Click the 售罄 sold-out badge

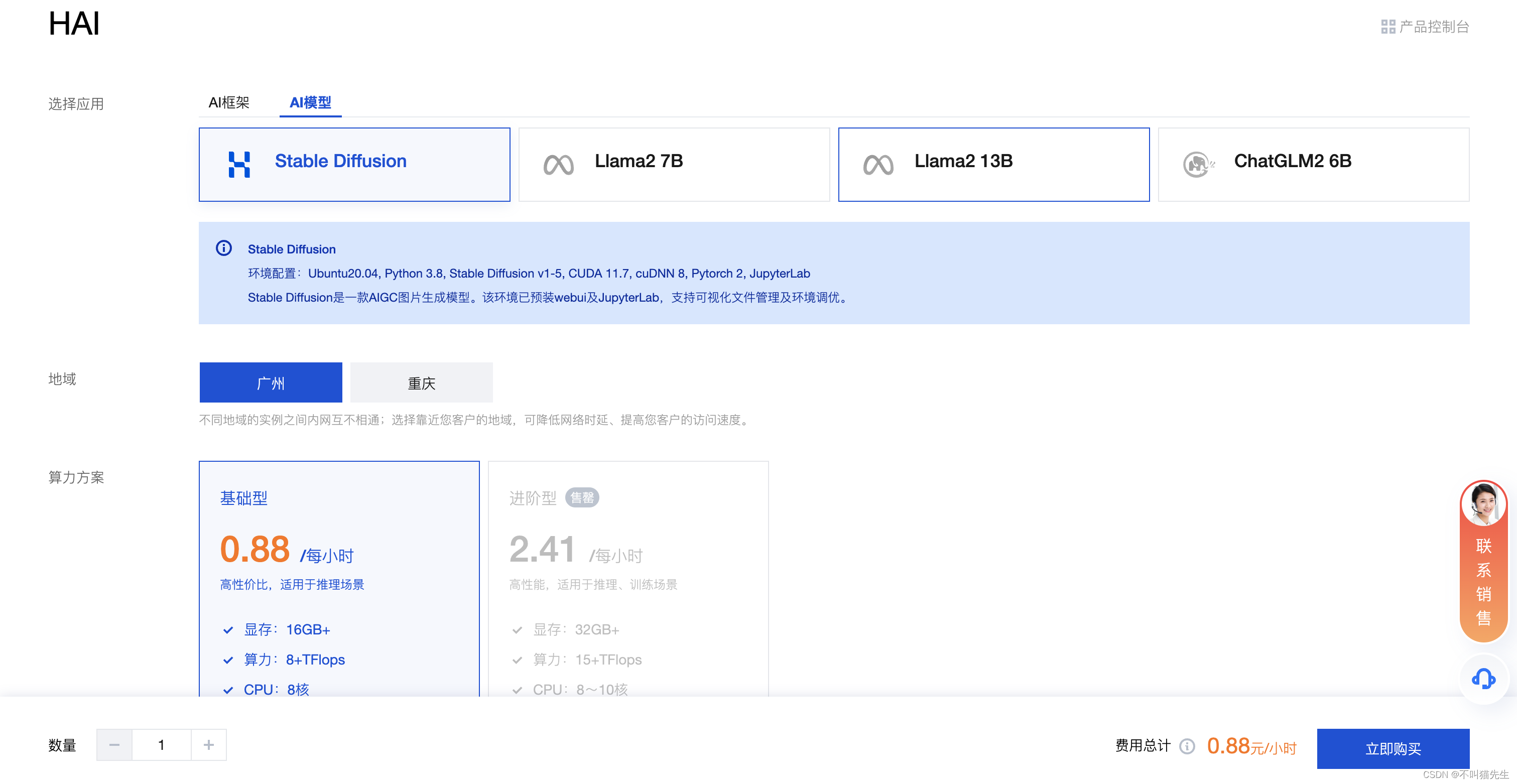coord(582,498)
